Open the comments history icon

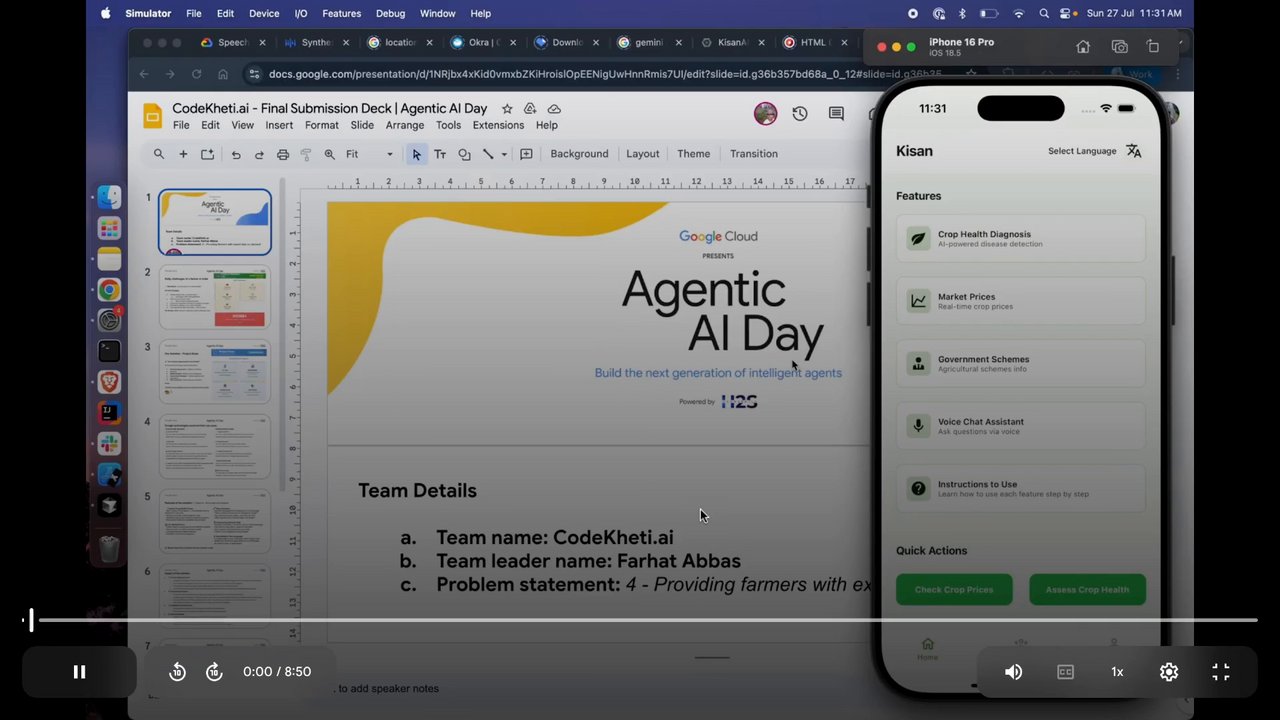click(x=836, y=114)
